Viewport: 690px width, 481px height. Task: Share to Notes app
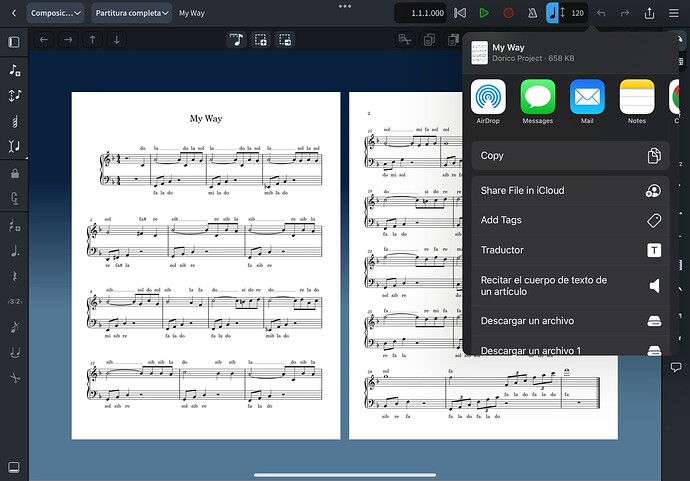[x=637, y=102]
